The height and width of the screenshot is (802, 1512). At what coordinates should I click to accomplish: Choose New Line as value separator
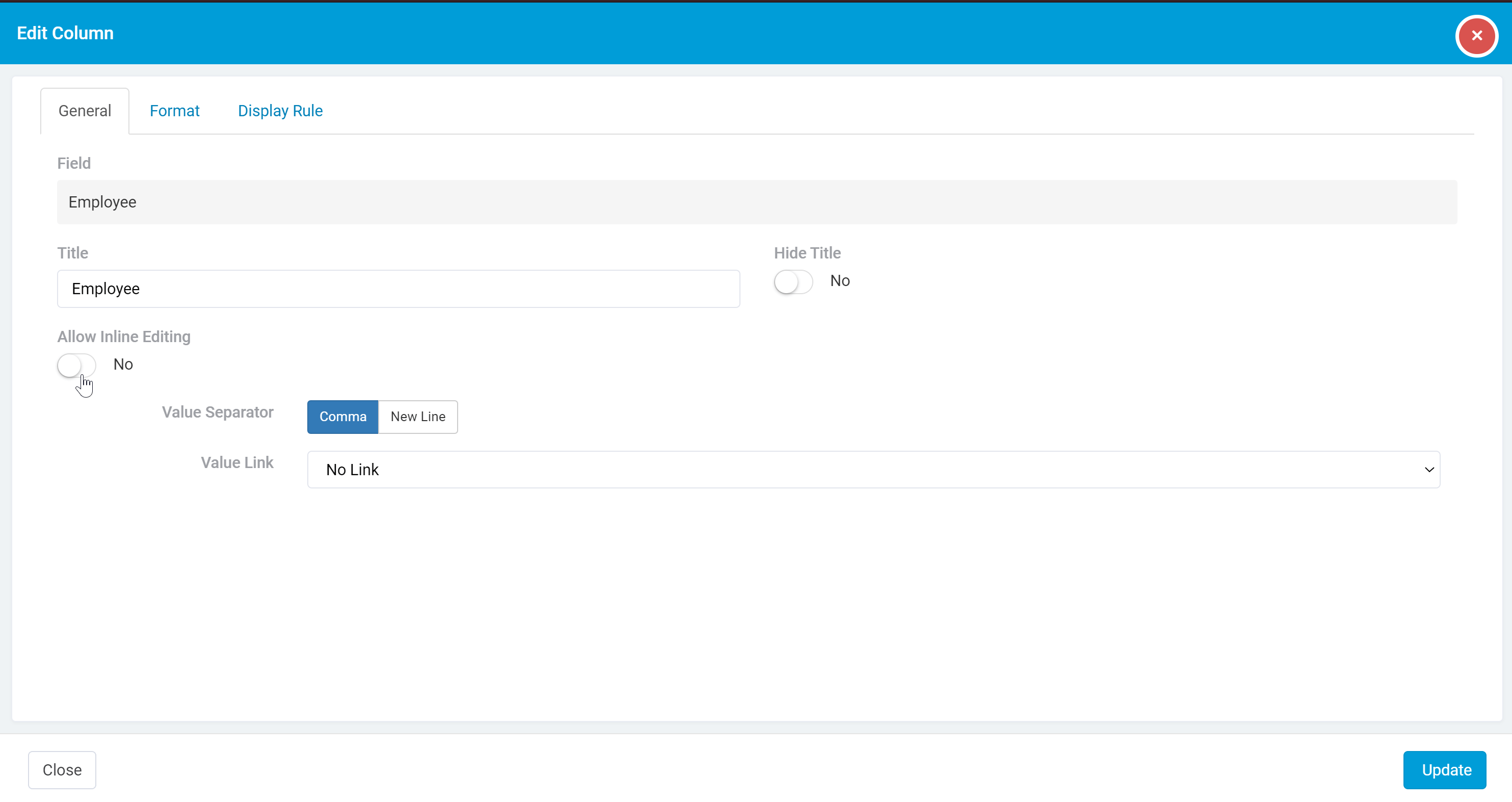(418, 416)
